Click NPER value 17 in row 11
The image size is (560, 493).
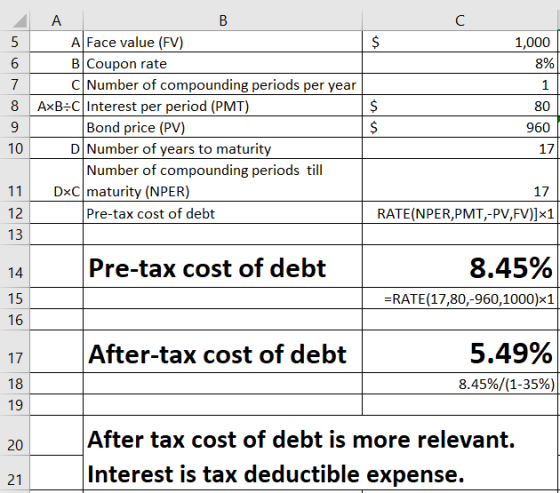point(460,180)
